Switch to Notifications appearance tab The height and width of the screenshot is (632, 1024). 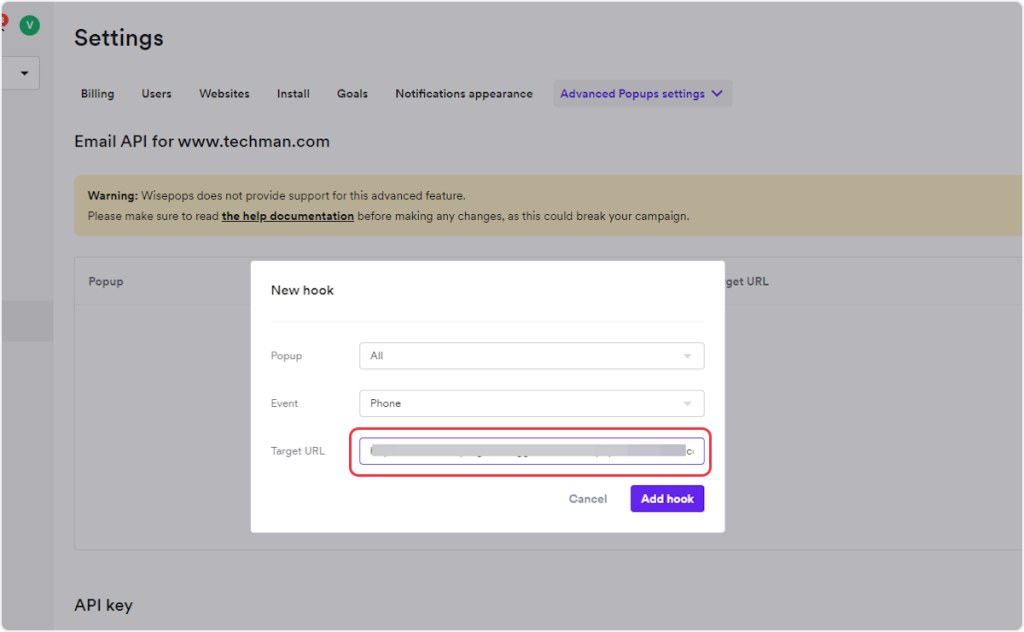(x=463, y=94)
